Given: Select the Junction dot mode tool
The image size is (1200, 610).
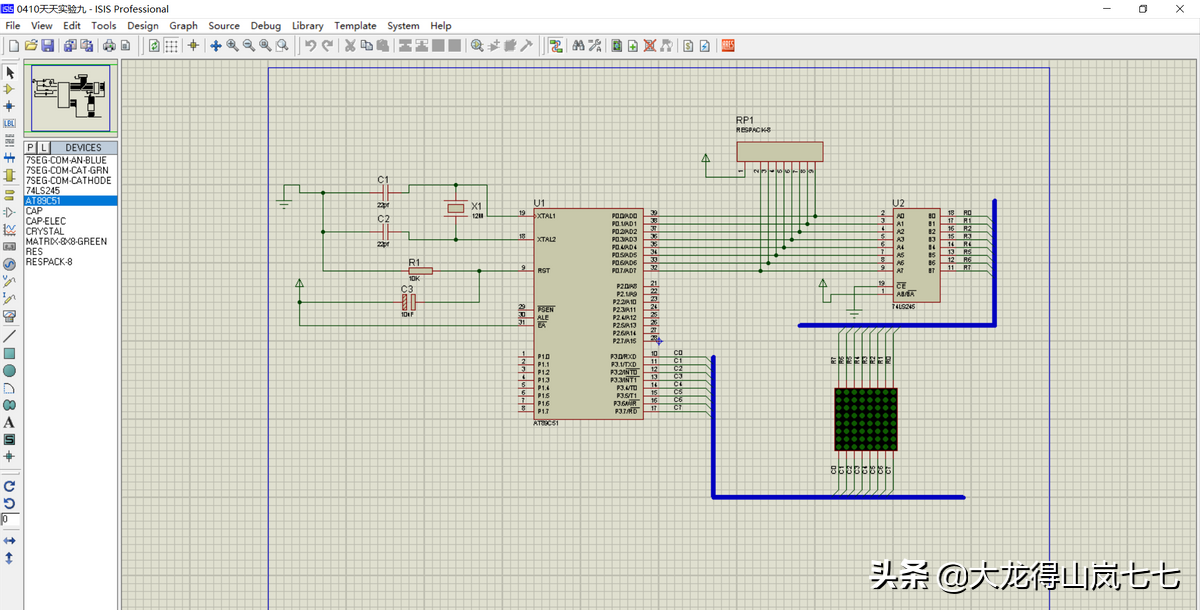Looking at the screenshot, I should tap(9, 106).
